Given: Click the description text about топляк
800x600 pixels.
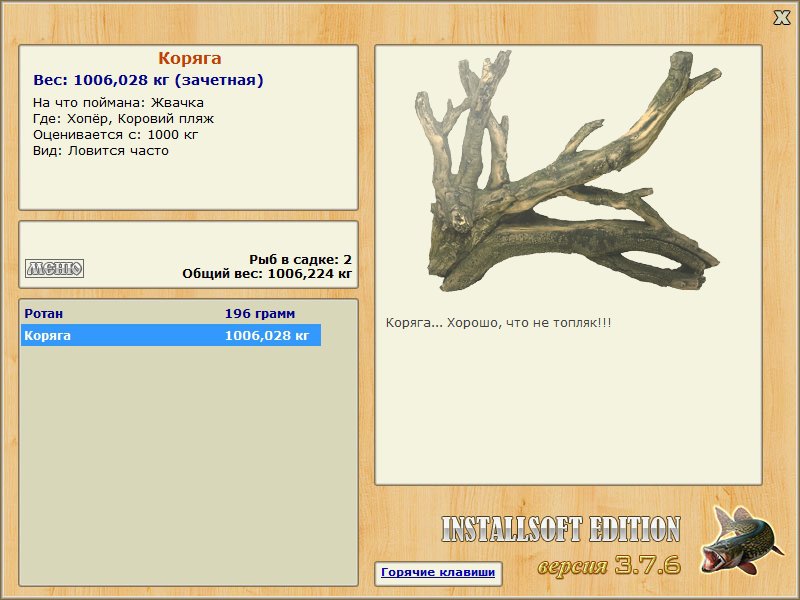Looking at the screenshot, I should pos(498,323).
